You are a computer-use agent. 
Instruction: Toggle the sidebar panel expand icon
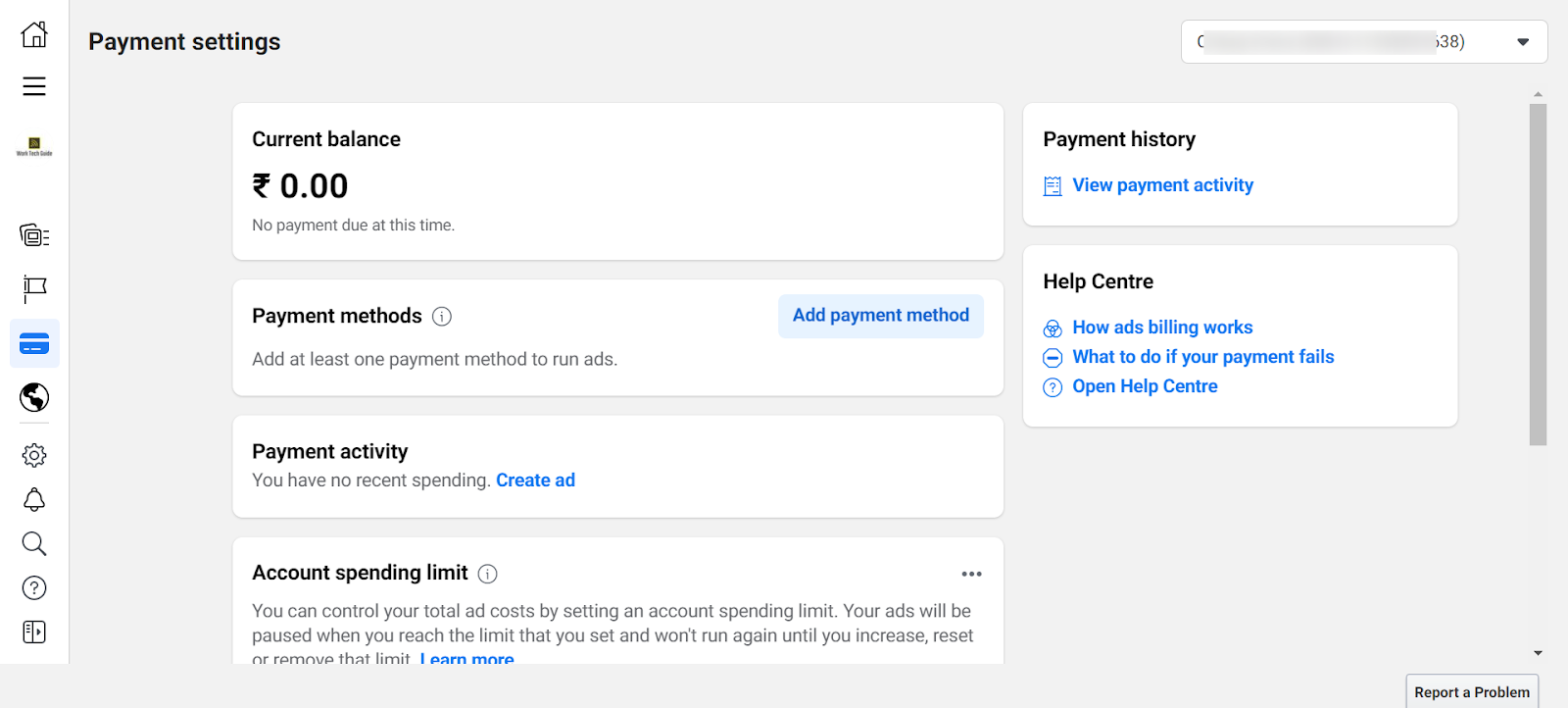click(x=34, y=632)
